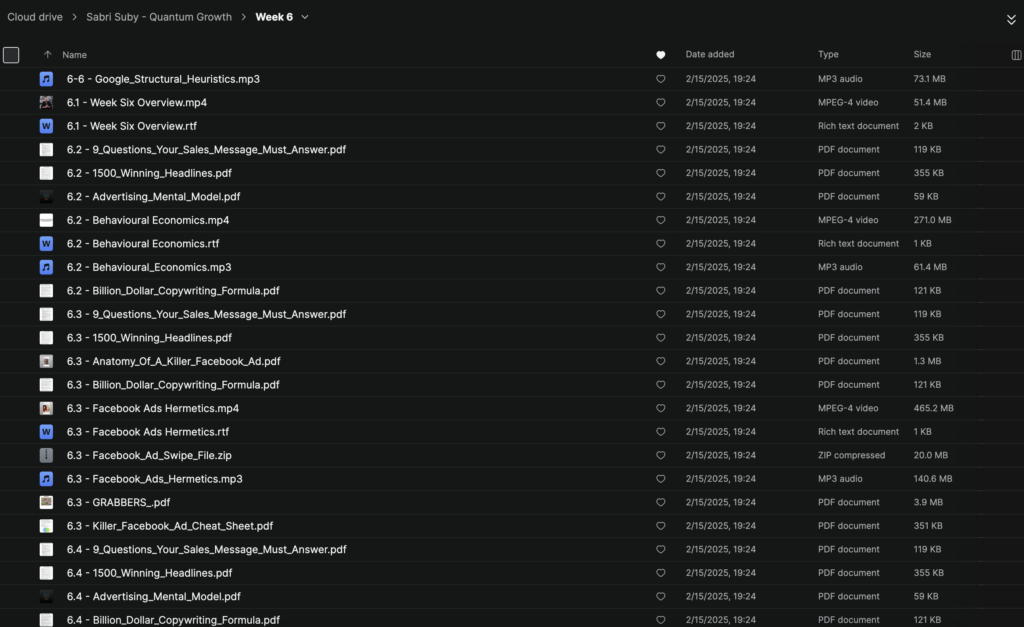Click the zip archive icon of Facebook_Ad_Swipe_File.zip
The image size is (1024, 627).
(x=46, y=455)
